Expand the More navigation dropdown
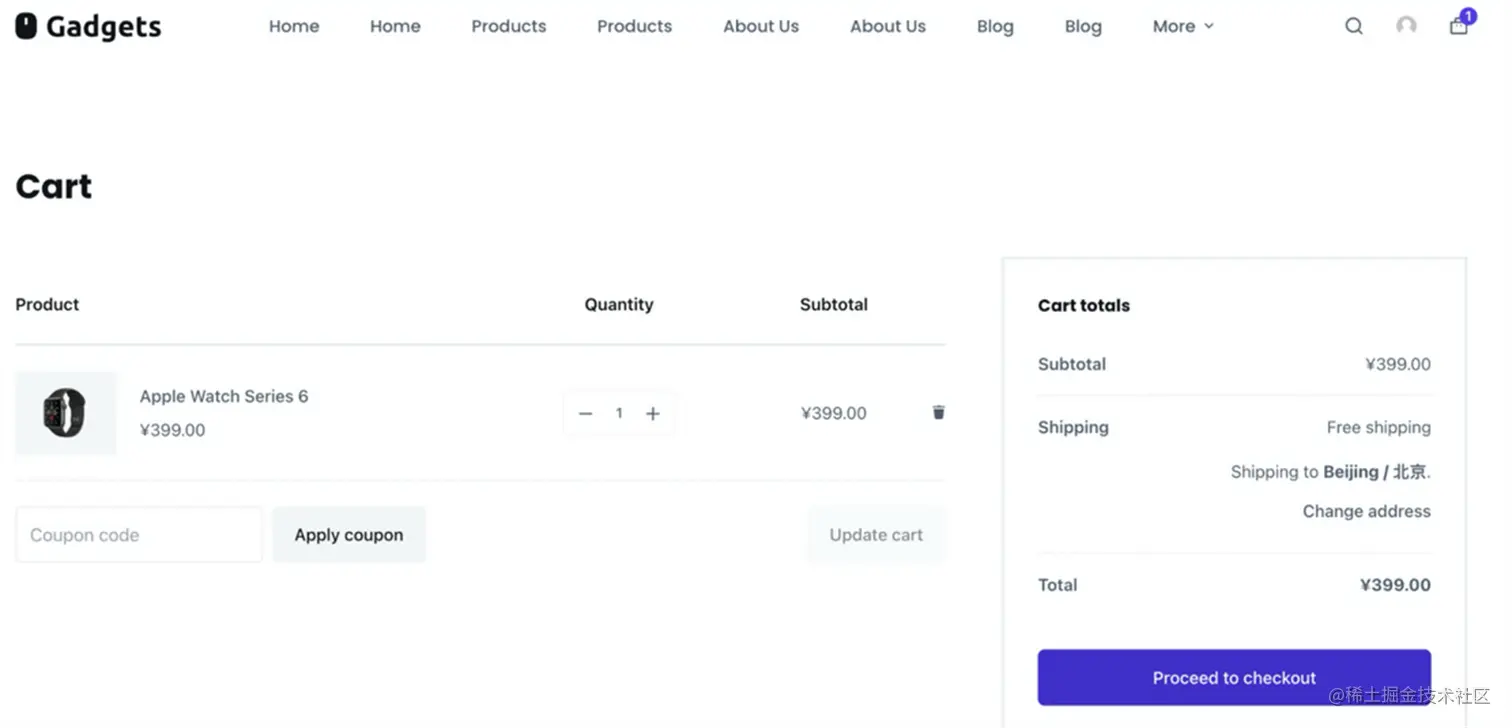The width and height of the screenshot is (1512, 728). pos(1182,26)
